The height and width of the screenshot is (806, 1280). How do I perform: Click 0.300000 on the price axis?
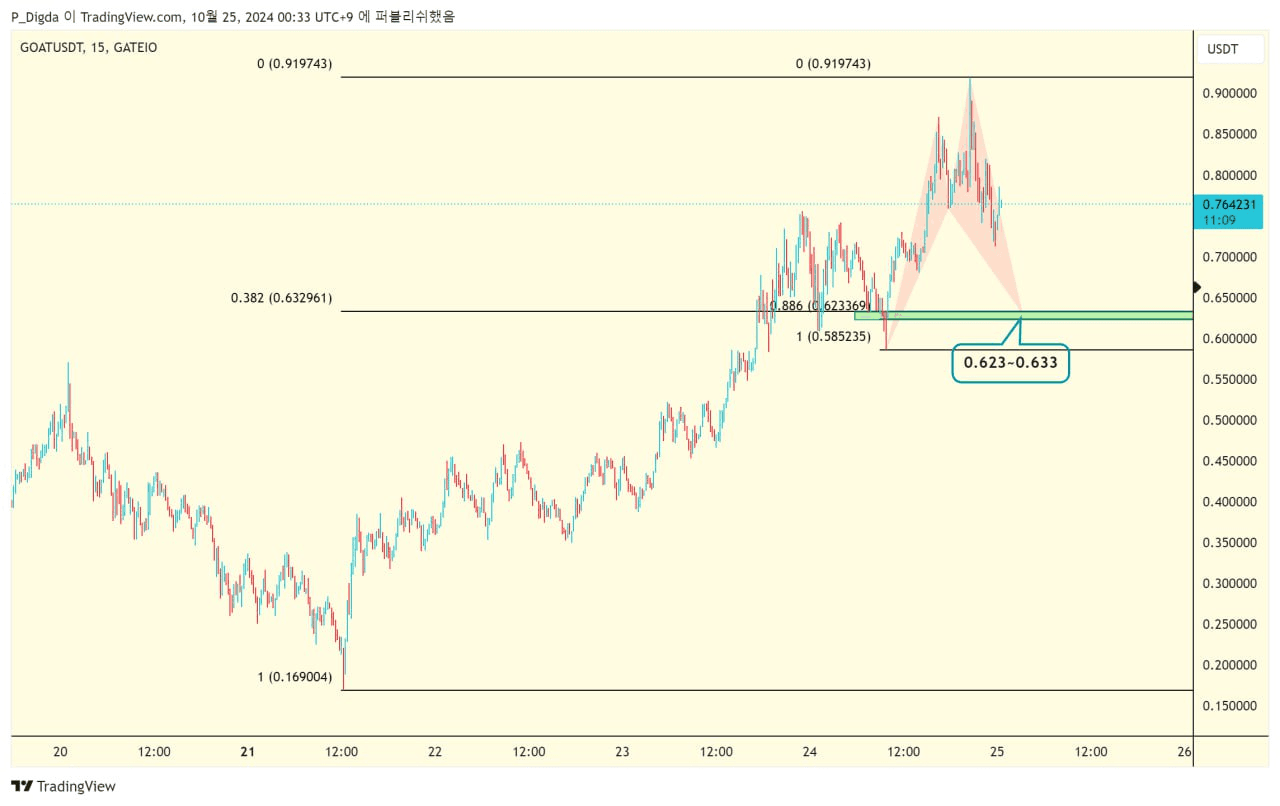click(1229, 584)
